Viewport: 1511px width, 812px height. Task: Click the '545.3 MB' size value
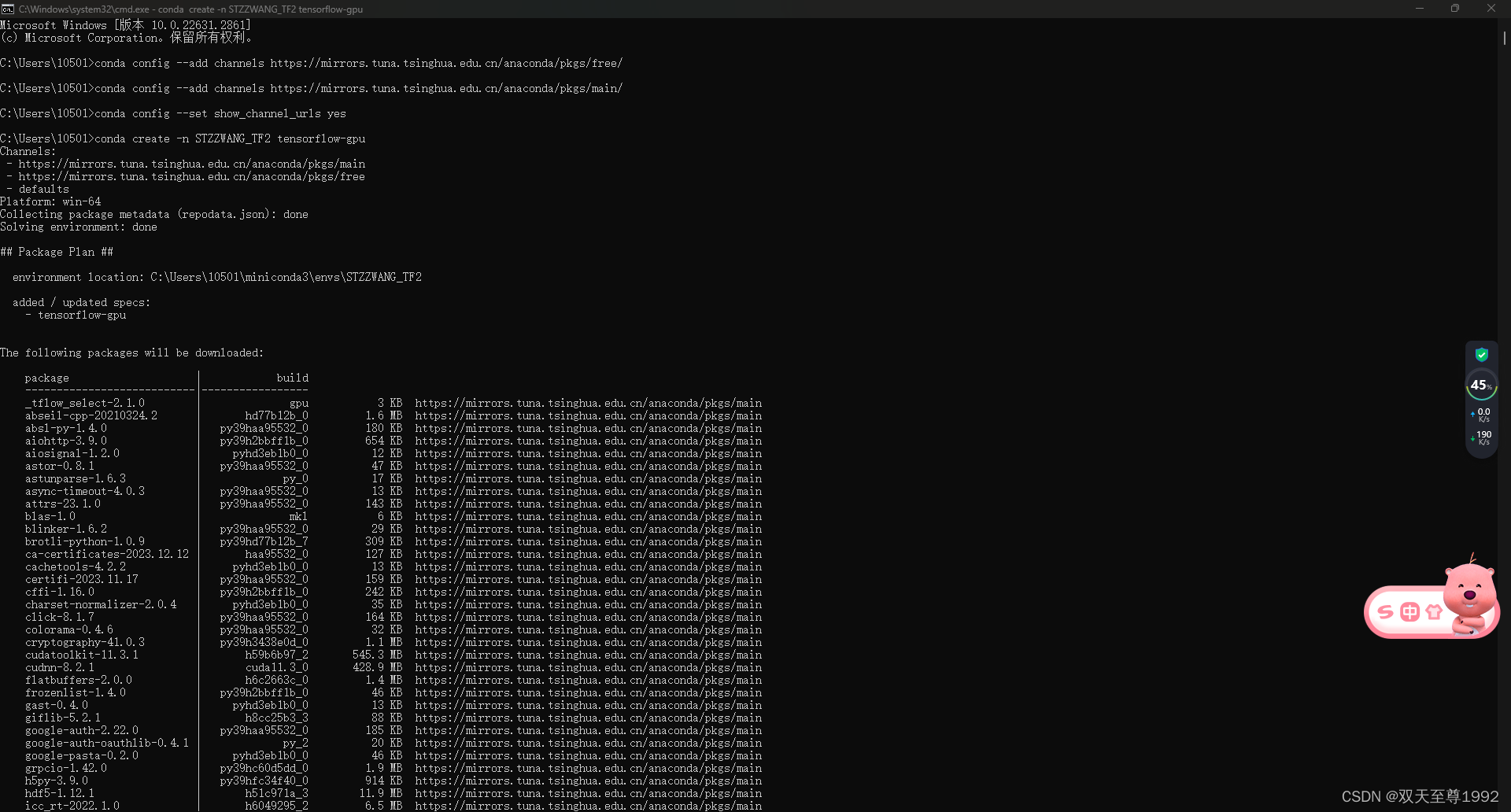click(378, 655)
